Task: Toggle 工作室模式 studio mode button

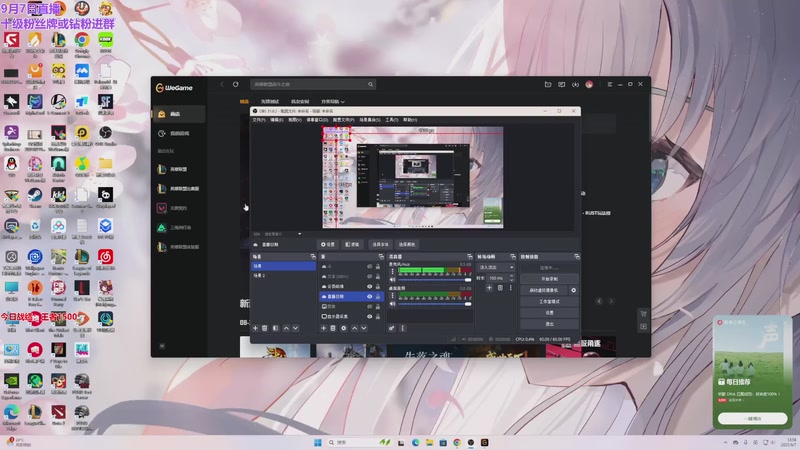Action: (x=549, y=302)
